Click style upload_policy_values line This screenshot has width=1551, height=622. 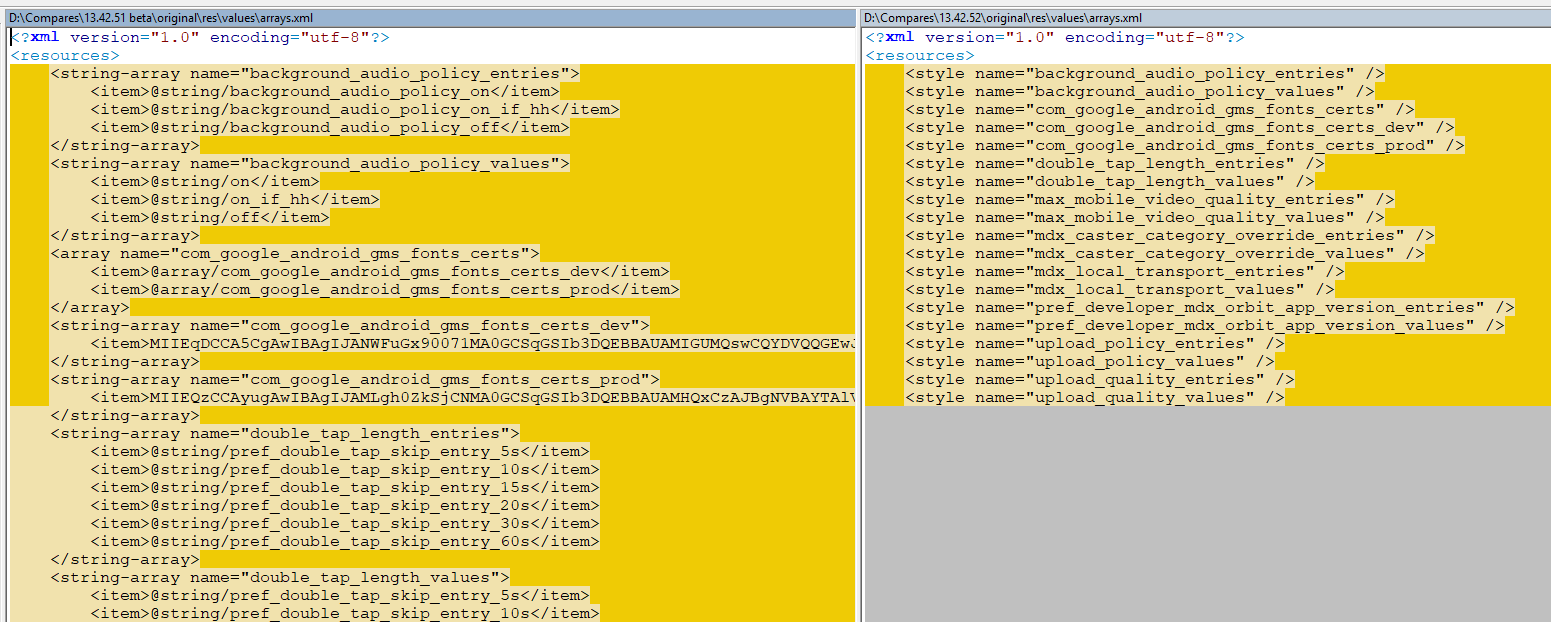pyautogui.click(x=1090, y=361)
